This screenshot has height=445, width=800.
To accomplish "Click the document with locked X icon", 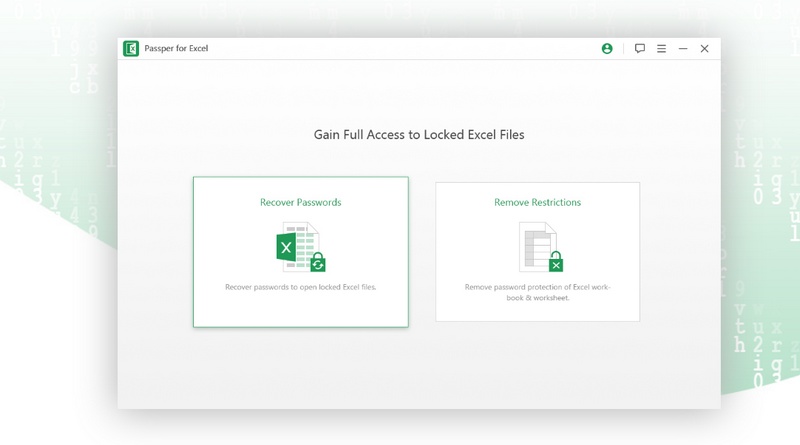I will point(541,247).
